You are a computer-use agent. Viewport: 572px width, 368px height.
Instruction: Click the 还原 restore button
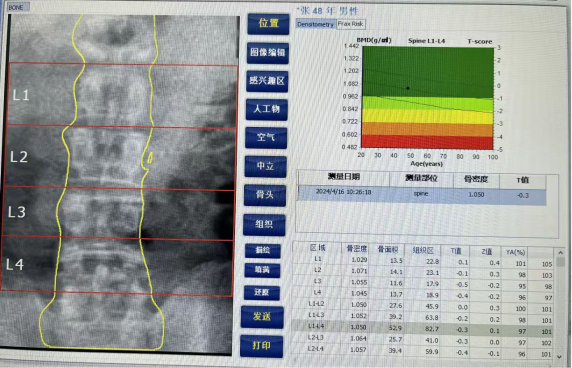click(262, 293)
